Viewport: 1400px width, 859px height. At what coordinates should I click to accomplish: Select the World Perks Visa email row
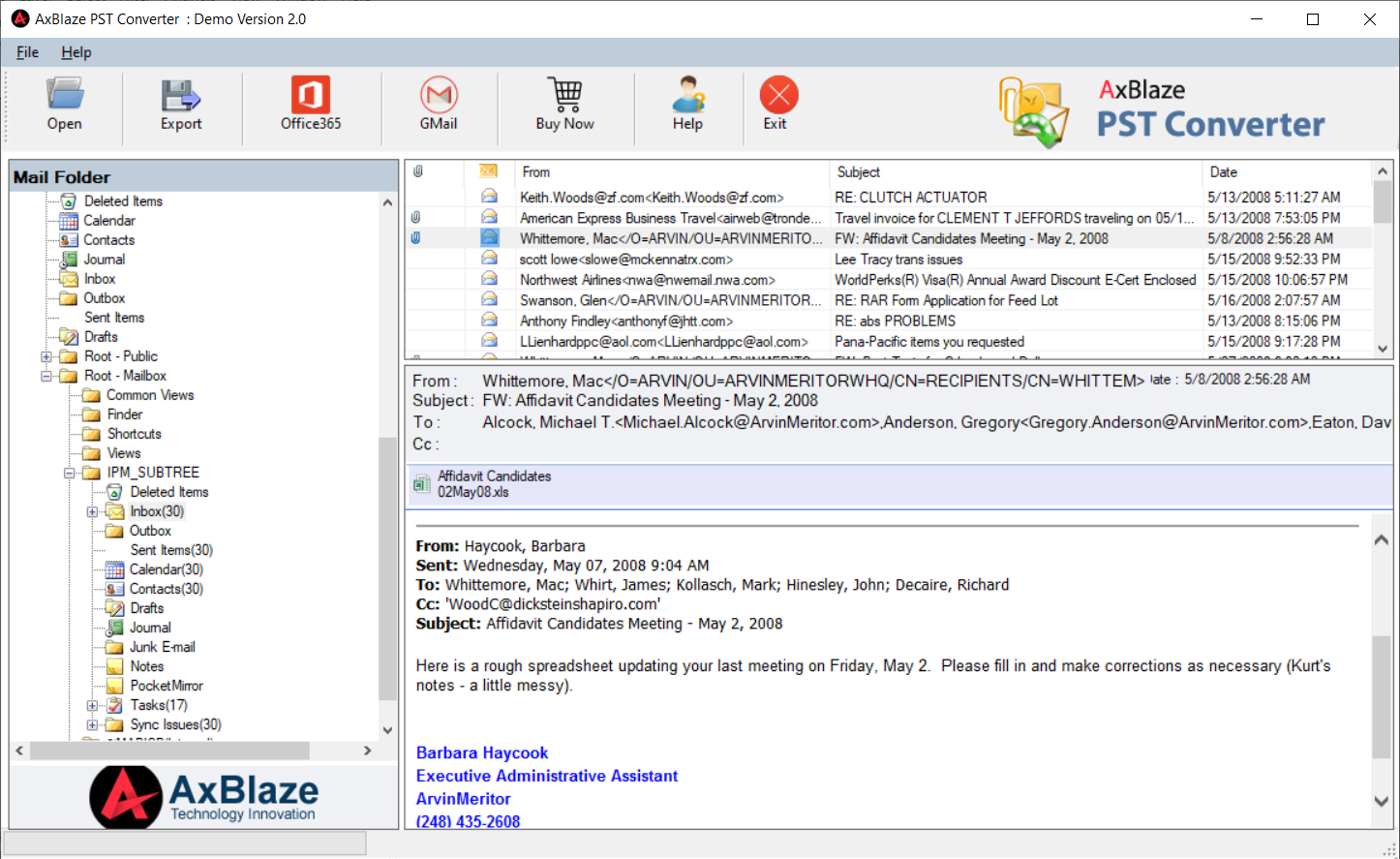pos(889,280)
